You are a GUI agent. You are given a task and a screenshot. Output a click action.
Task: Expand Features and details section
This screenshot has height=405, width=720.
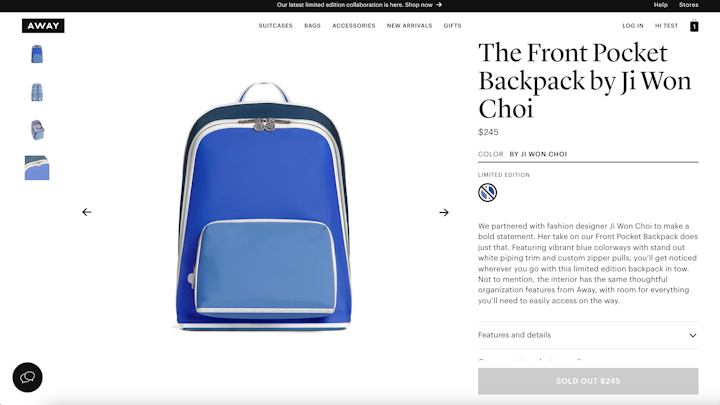[x=588, y=335]
